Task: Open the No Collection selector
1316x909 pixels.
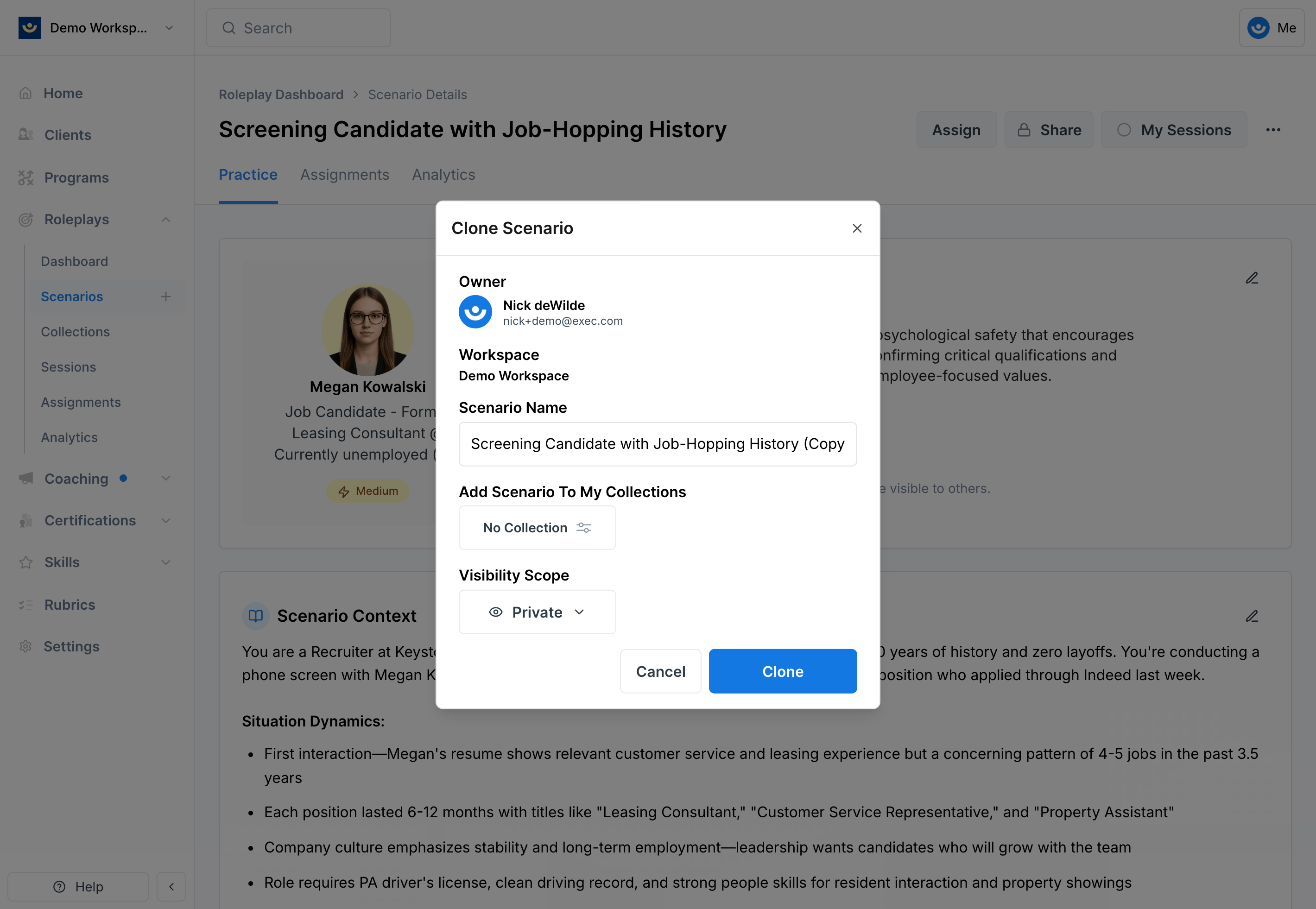Action: point(537,527)
